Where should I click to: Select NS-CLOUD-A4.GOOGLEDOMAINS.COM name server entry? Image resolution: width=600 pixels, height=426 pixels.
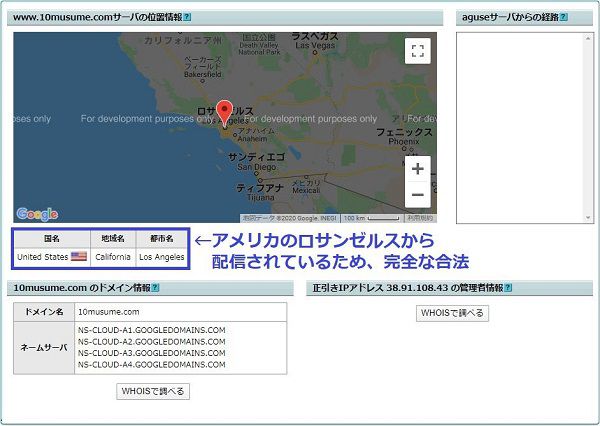click(x=152, y=364)
